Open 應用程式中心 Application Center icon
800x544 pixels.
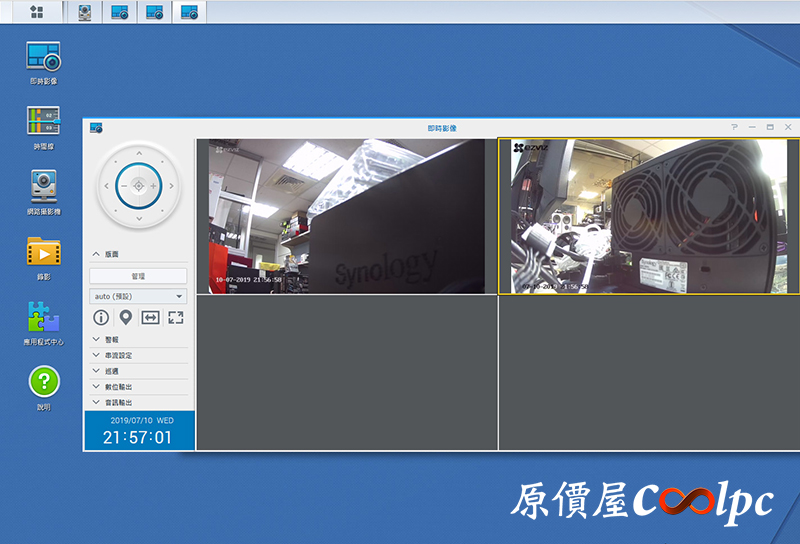point(43,323)
